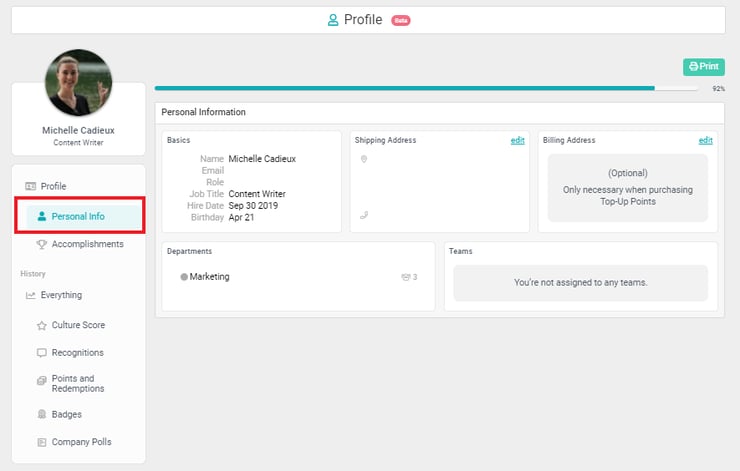
Task: Click the Culture Score star icon
Action: (41, 326)
